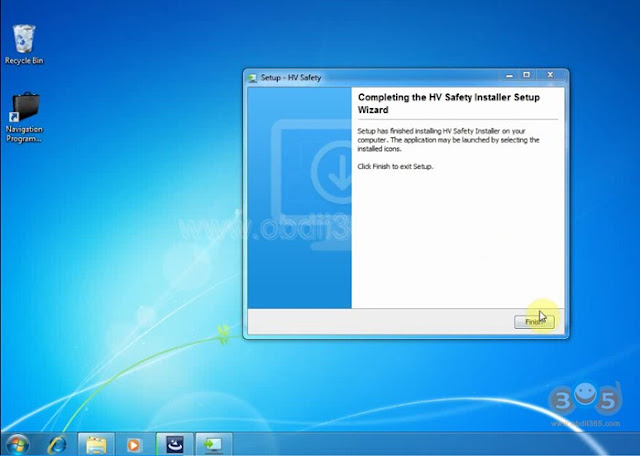Screen dimensions: 640x456
Task: Click the 'Click Finish to exit Setup.' text
Action: [395, 167]
